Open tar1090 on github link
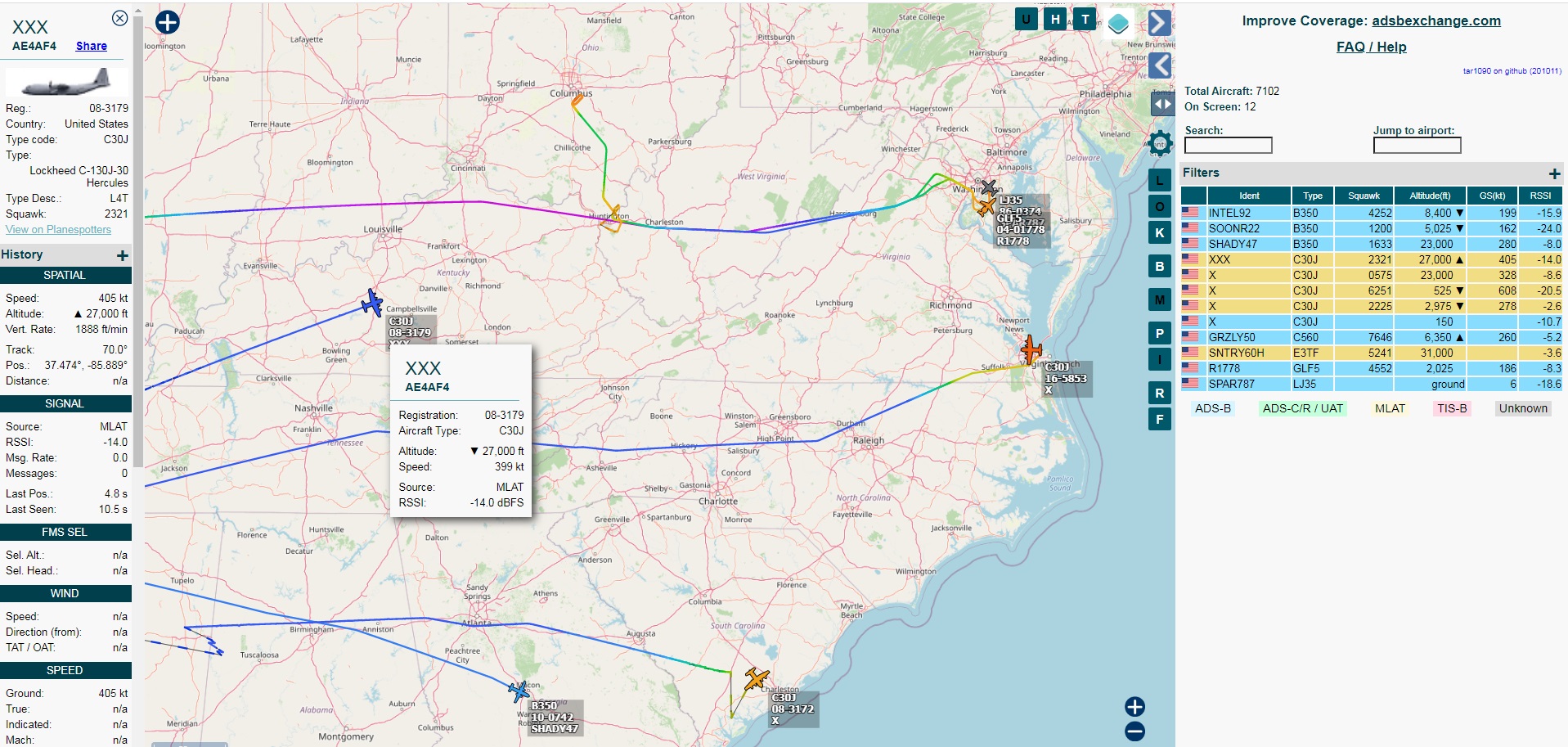This screenshot has width=1568, height=747. tap(1512, 71)
